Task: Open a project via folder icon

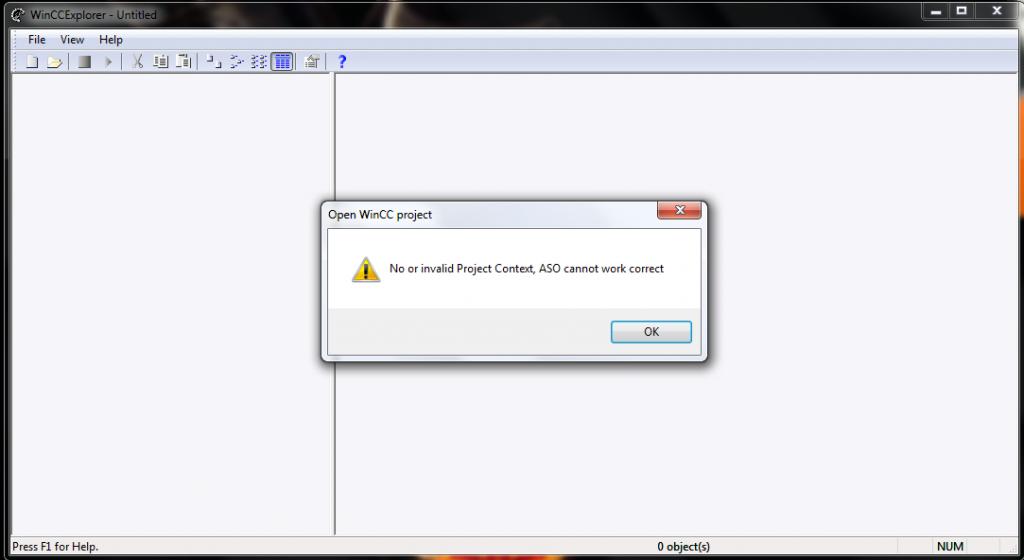Action: 55,62
